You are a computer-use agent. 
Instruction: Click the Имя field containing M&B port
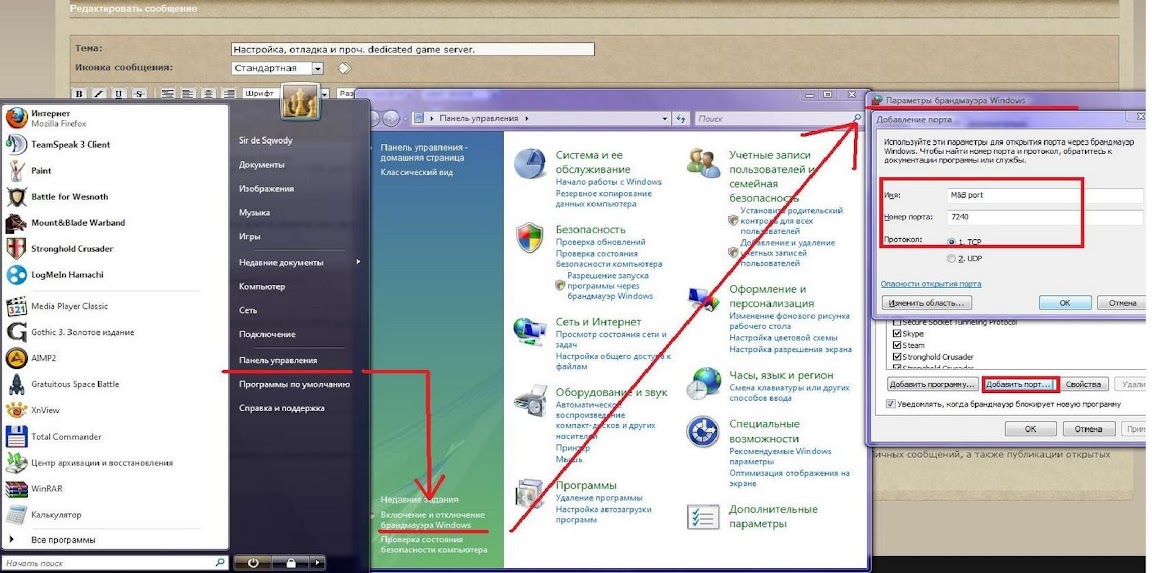point(1045,195)
